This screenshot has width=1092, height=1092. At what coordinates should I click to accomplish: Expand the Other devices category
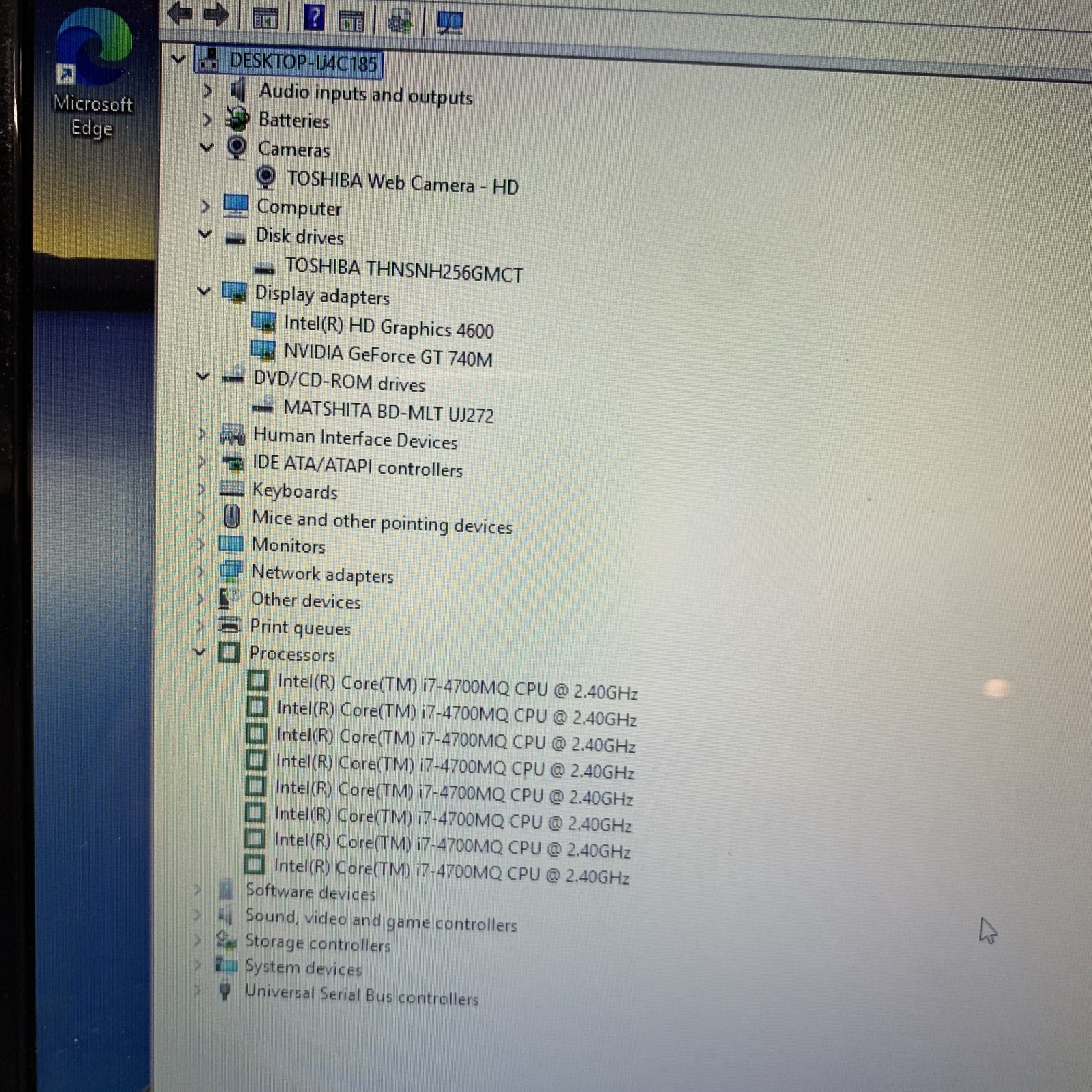[200, 599]
